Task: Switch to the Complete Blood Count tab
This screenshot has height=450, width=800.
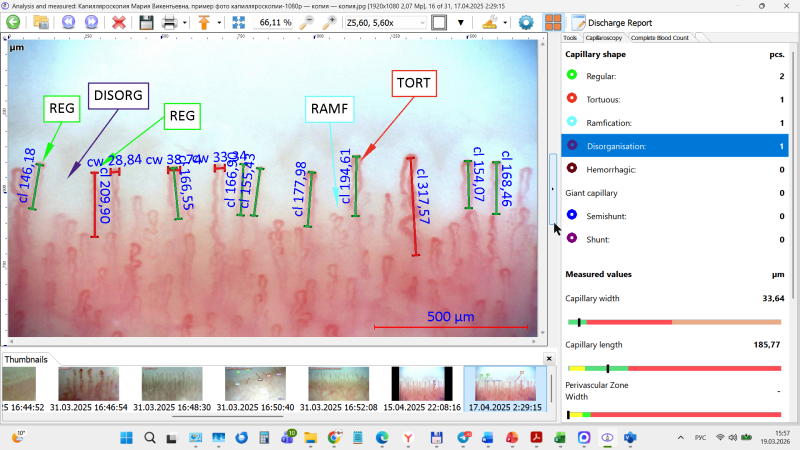Action: point(660,38)
